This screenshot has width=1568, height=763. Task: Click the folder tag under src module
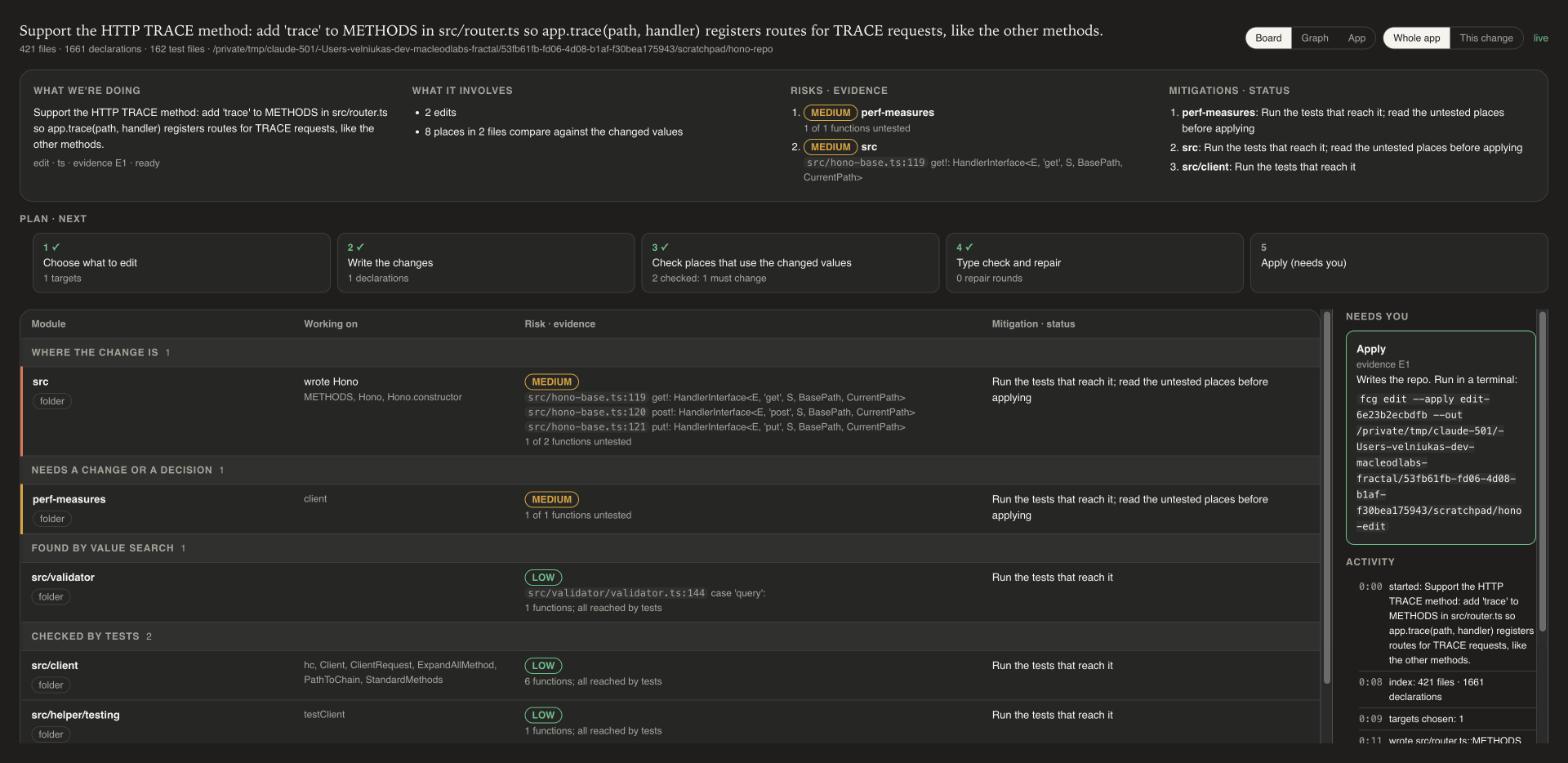coord(52,401)
